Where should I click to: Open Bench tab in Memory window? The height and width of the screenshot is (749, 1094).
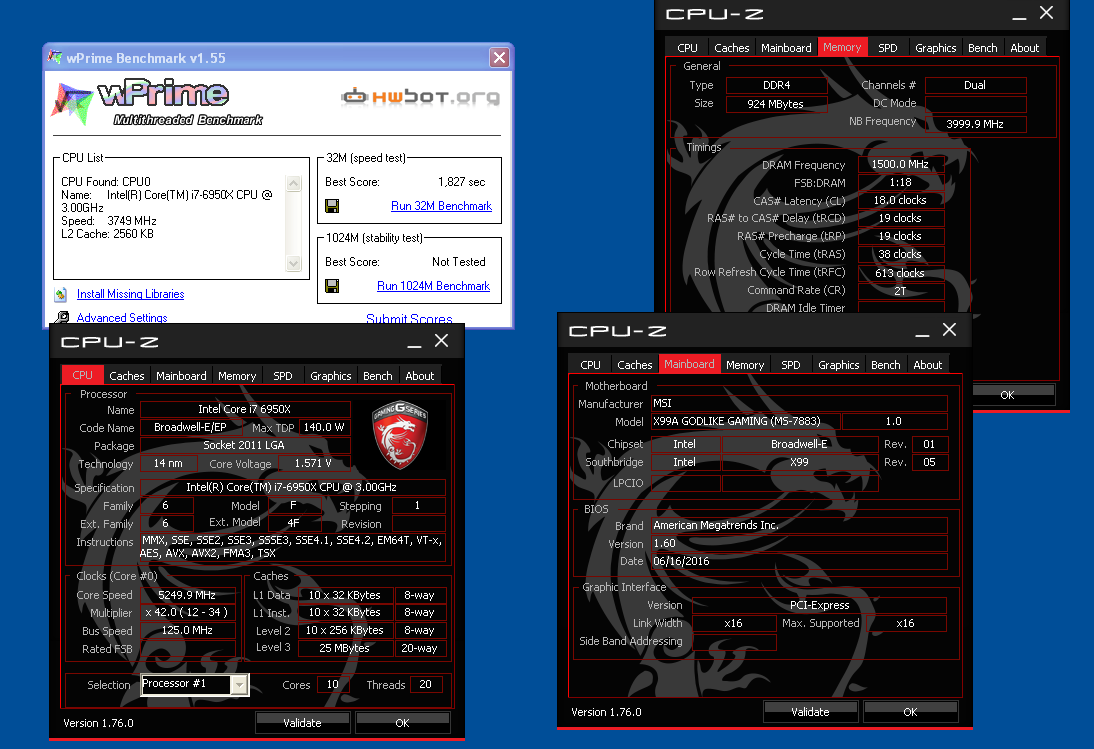click(x=982, y=47)
